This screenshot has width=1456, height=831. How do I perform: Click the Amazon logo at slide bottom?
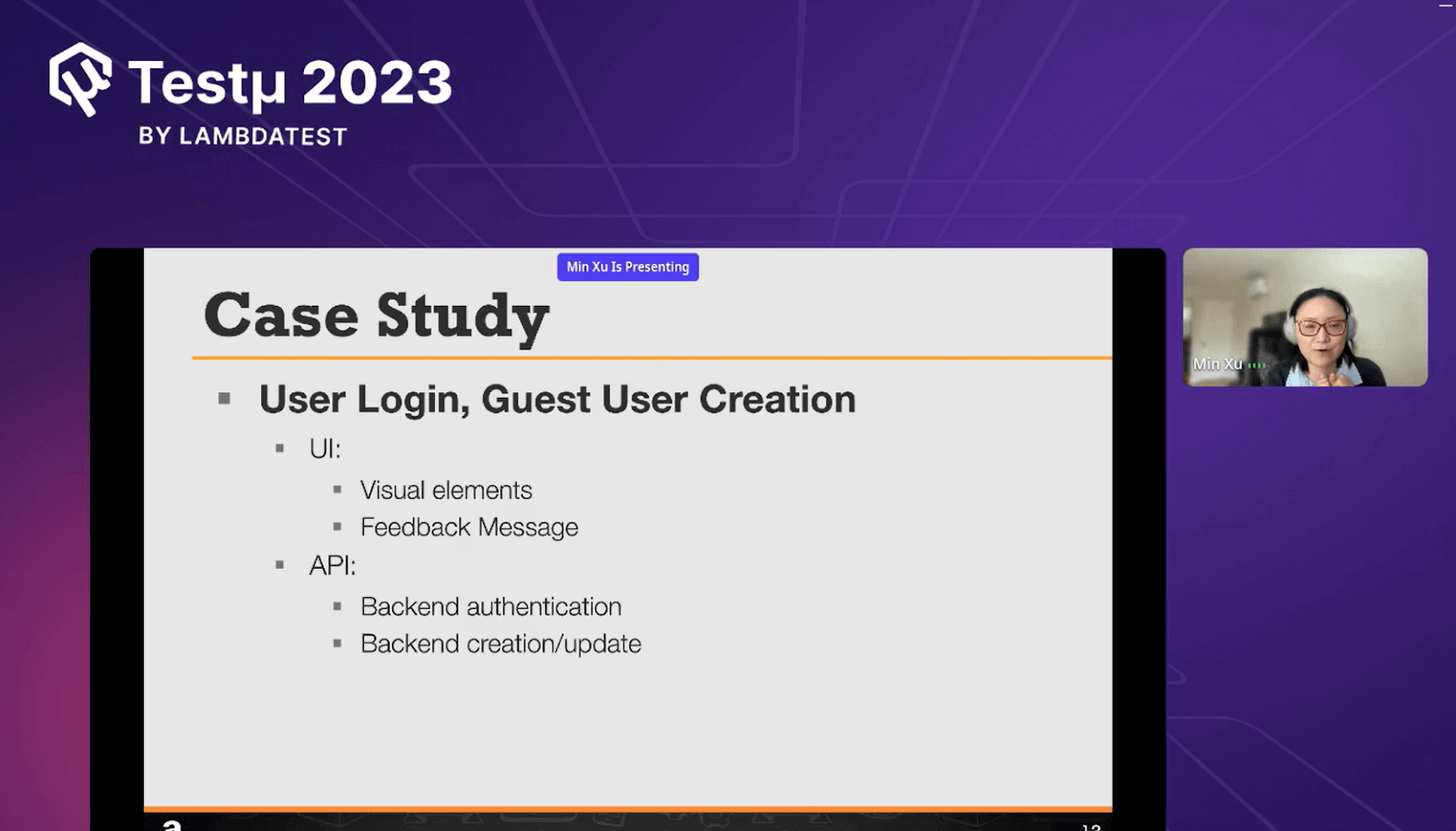point(171,825)
